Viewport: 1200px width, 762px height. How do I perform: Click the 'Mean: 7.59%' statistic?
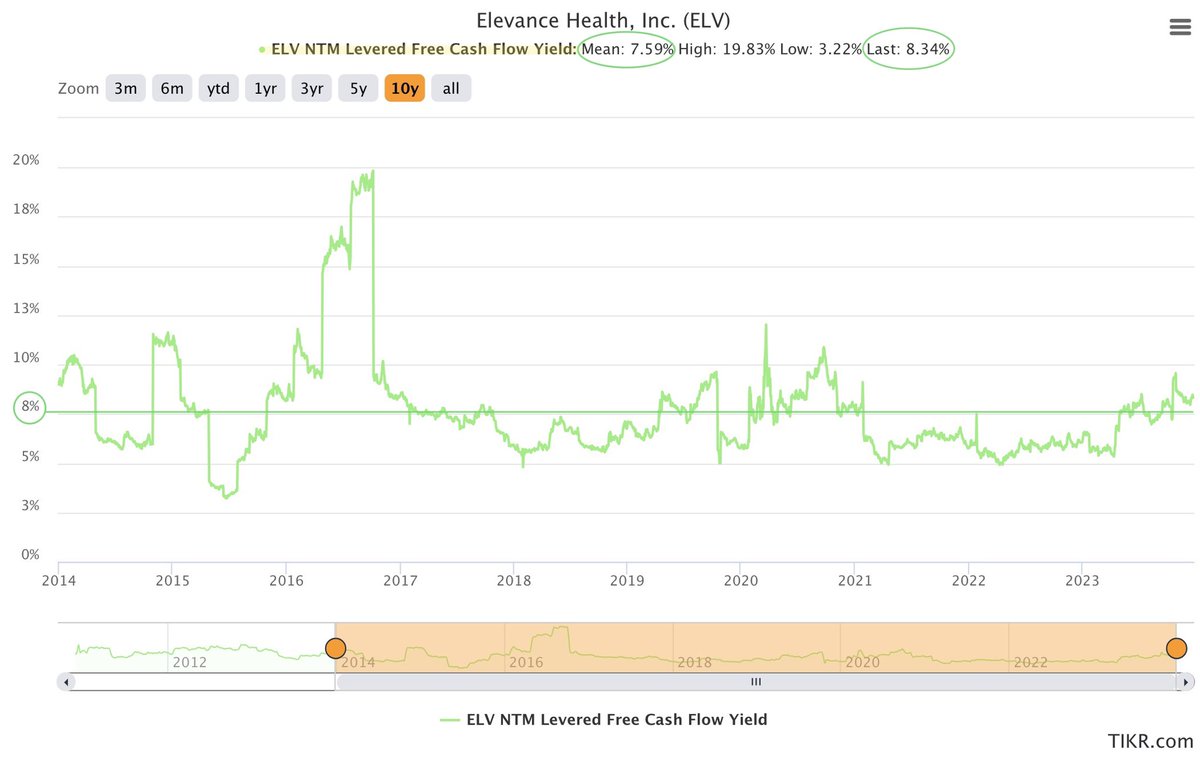[628, 48]
